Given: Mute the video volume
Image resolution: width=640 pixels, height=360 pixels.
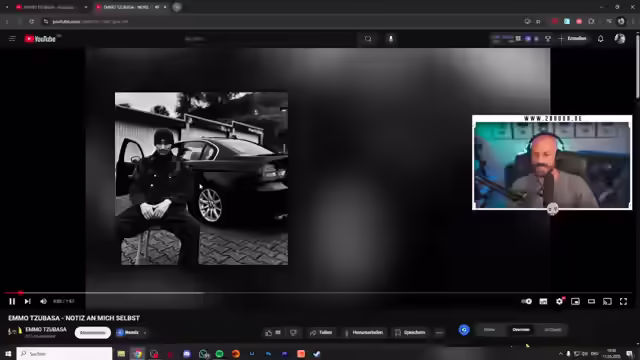Looking at the screenshot, I should [x=43, y=301].
